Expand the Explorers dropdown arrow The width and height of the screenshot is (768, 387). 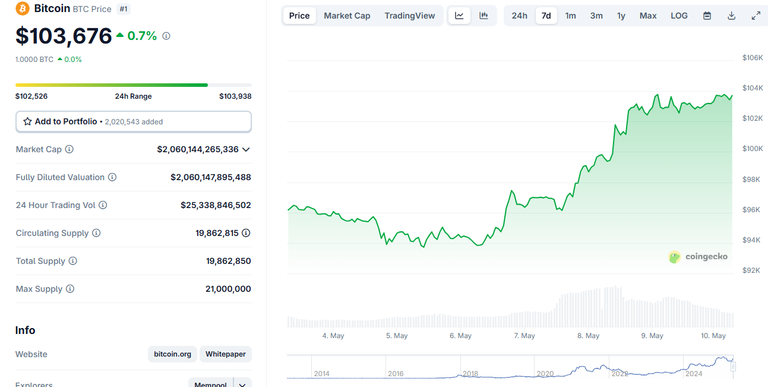(242, 385)
